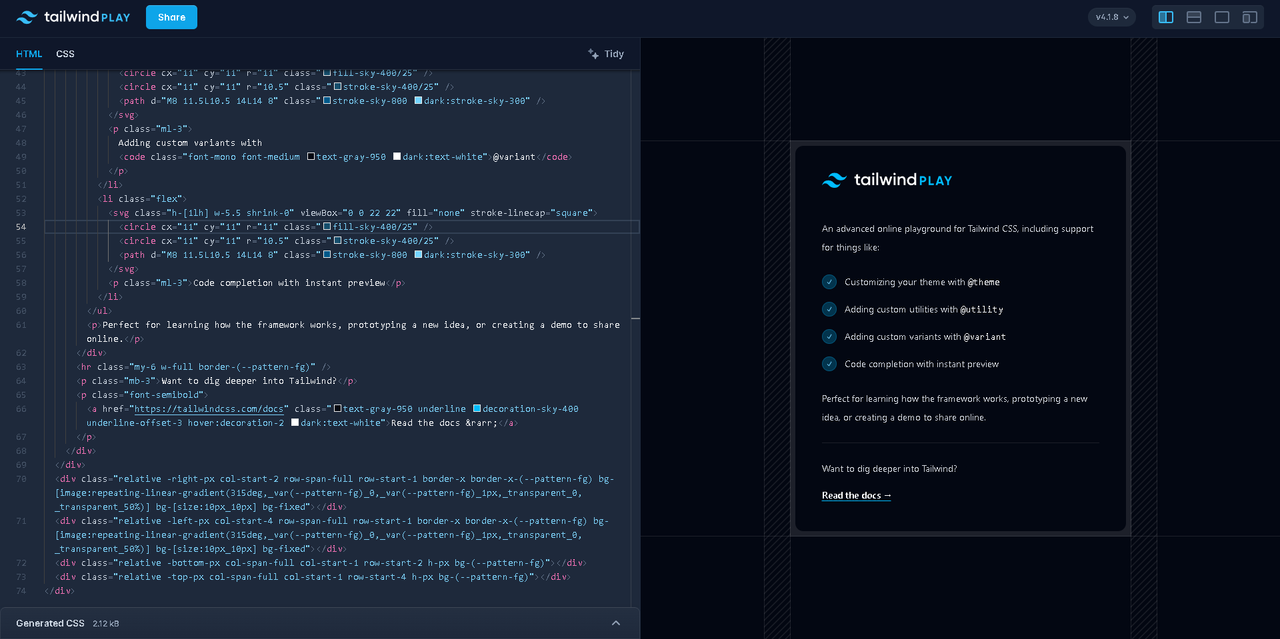Switch to vertical split layout
The width and height of the screenshot is (1280, 639).
[1166, 17]
